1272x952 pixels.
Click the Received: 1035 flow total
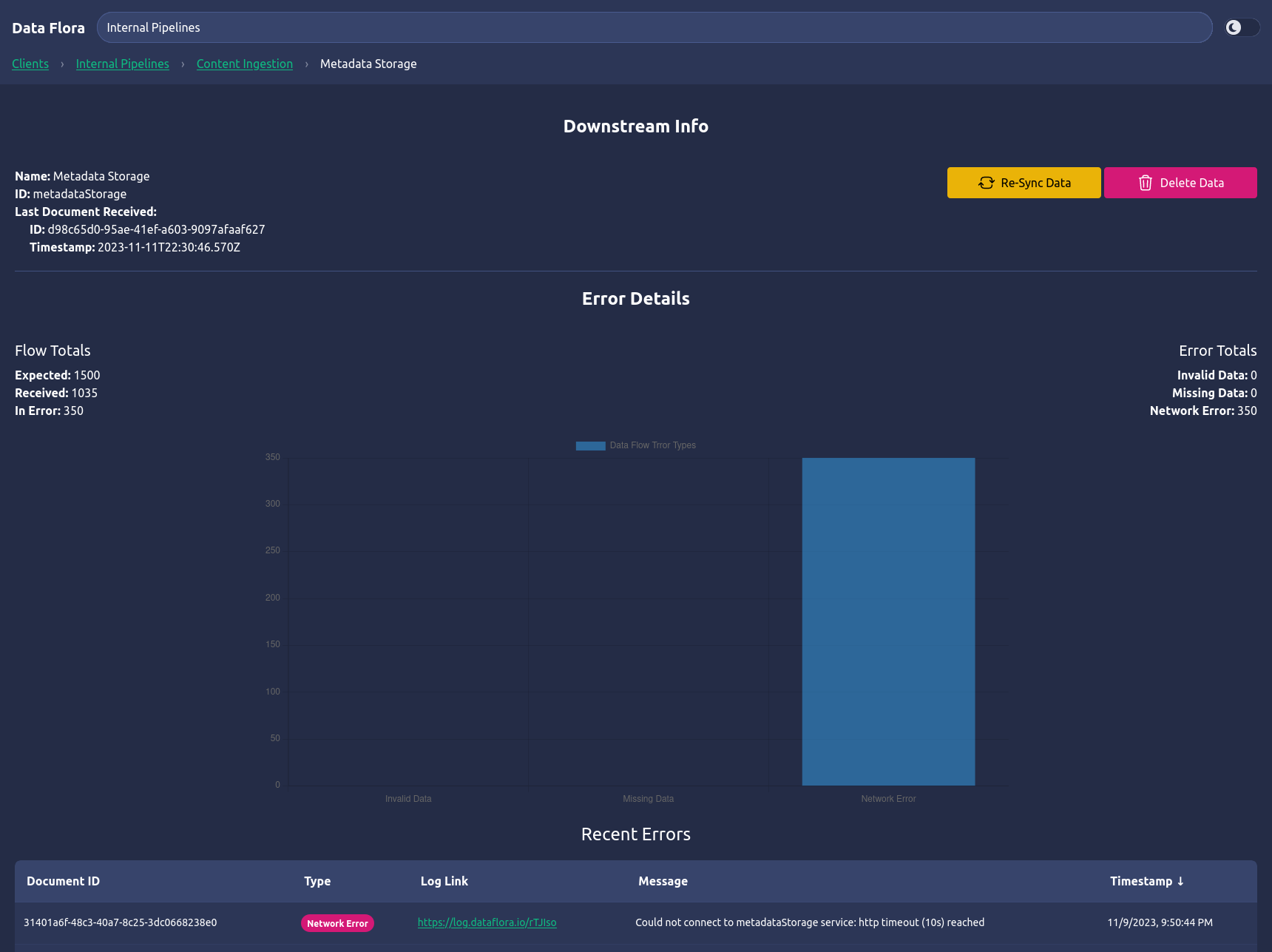(x=56, y=393)
